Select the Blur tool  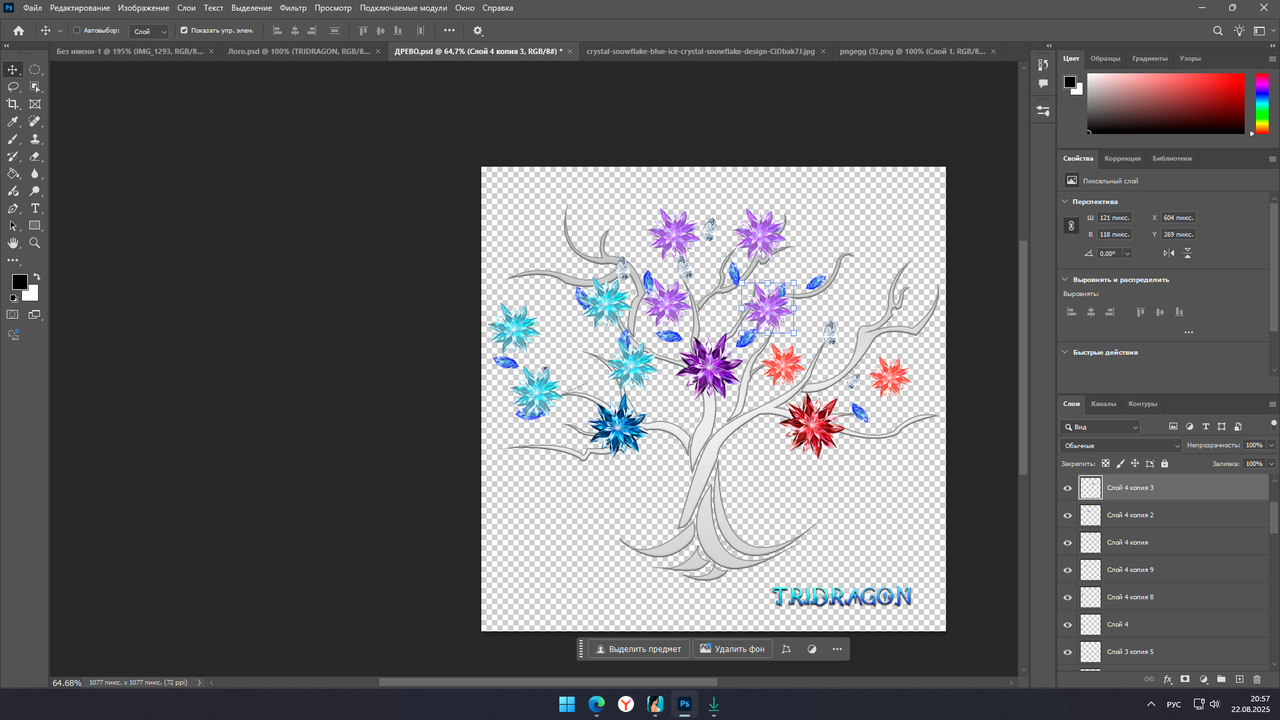[35, 173]
